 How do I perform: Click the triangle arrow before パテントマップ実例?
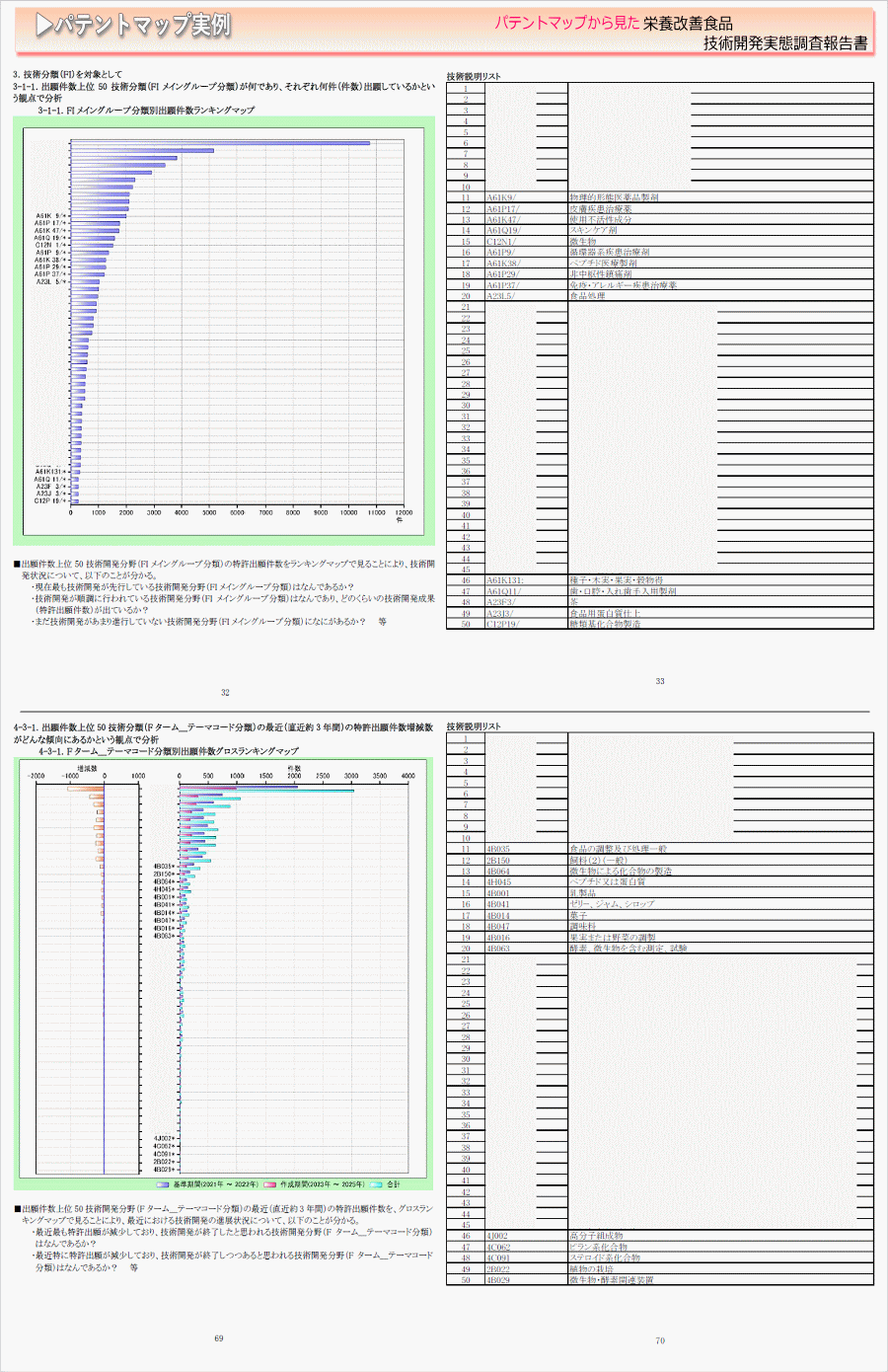click(43, 27)
